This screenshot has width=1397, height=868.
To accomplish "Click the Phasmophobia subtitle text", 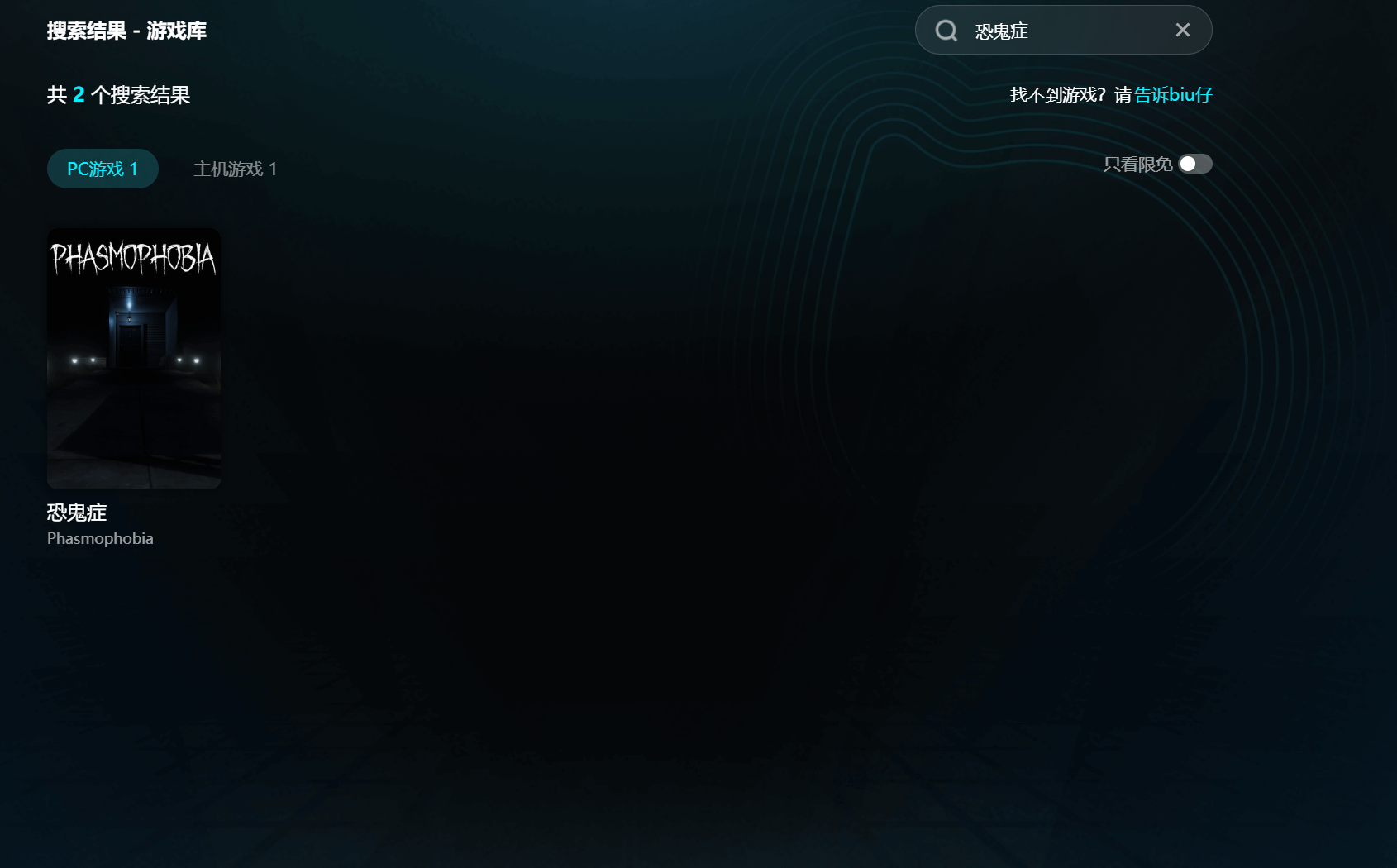I will [100, 538].
